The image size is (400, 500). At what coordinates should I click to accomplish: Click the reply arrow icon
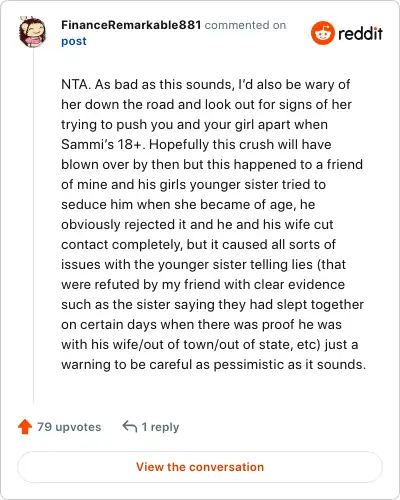[130, 426]
